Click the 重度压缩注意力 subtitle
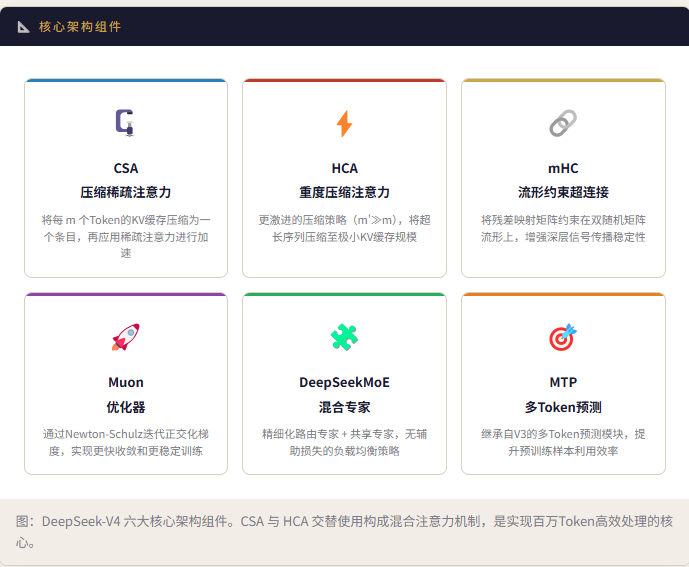Viewport: 689px width, 567px height. 344,192
